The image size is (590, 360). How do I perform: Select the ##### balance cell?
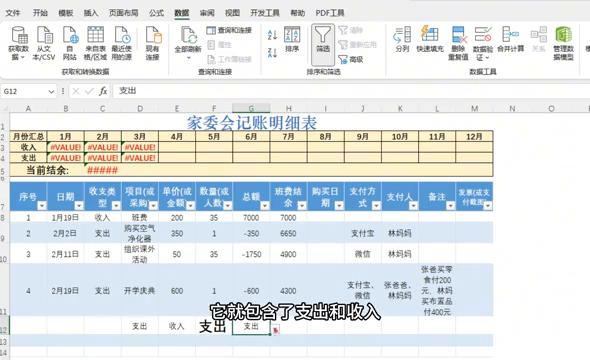coord(103,170)
